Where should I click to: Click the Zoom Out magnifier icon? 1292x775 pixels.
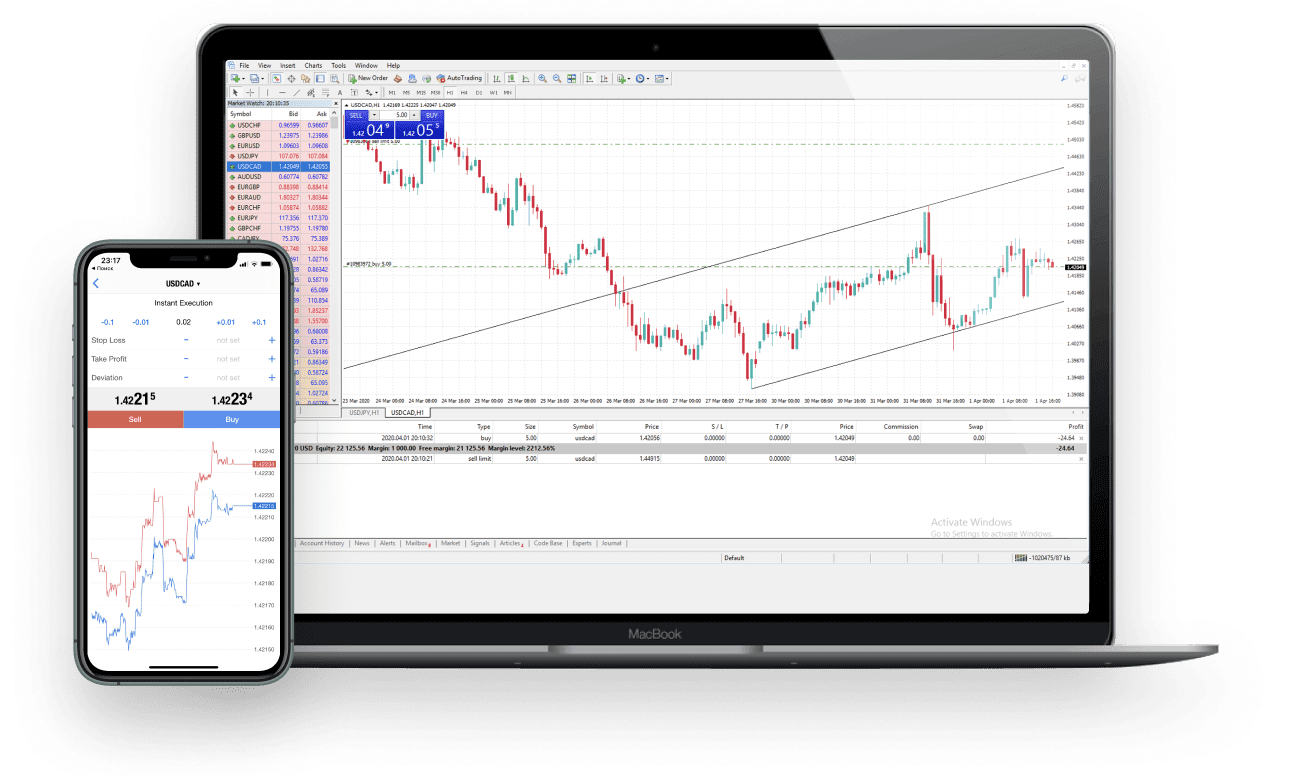coord(557,78)
